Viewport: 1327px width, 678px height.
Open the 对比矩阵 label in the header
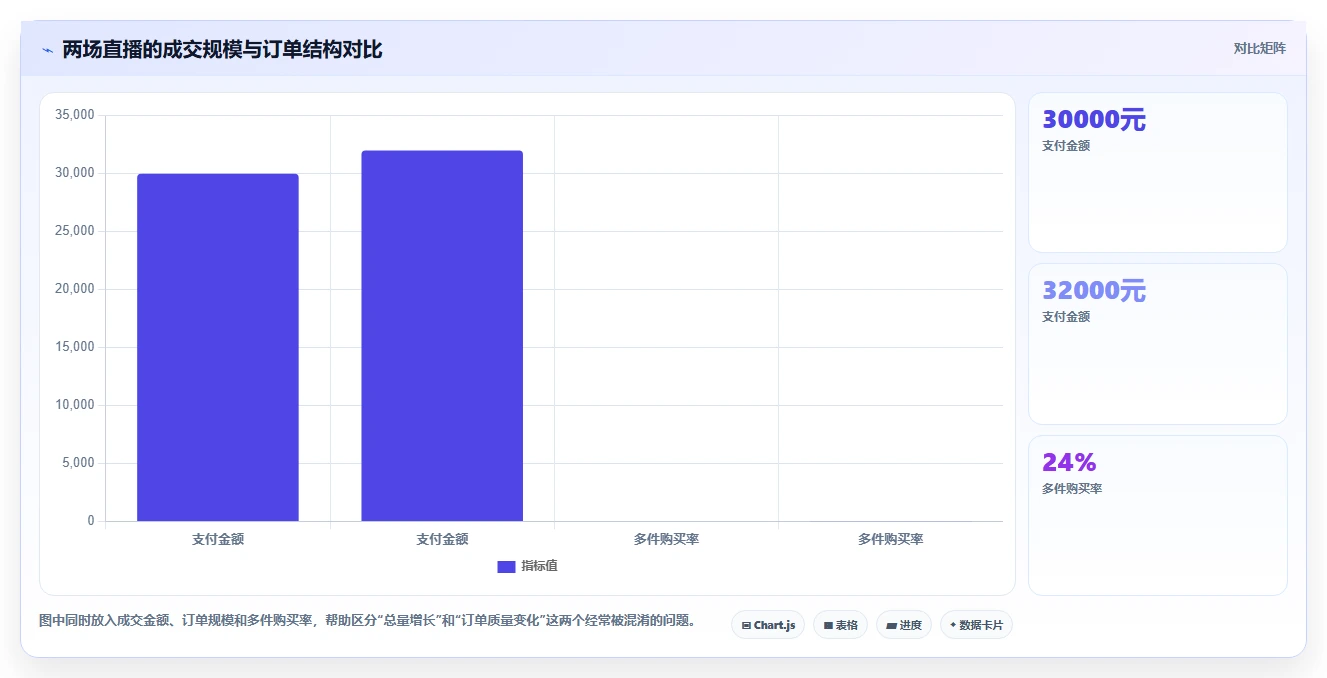(1259, 48)
